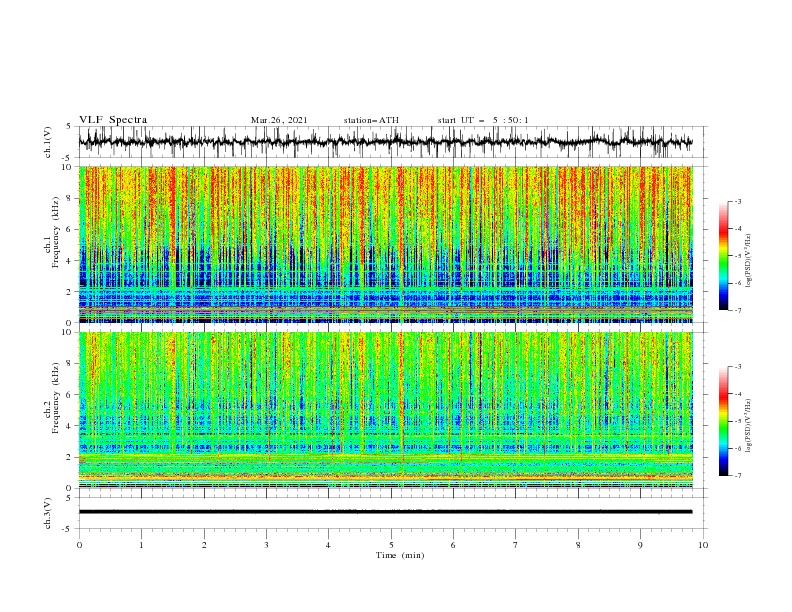Click tick label "7" on the time axis
The image size is (792, 612).
click(x=516, y=545)
